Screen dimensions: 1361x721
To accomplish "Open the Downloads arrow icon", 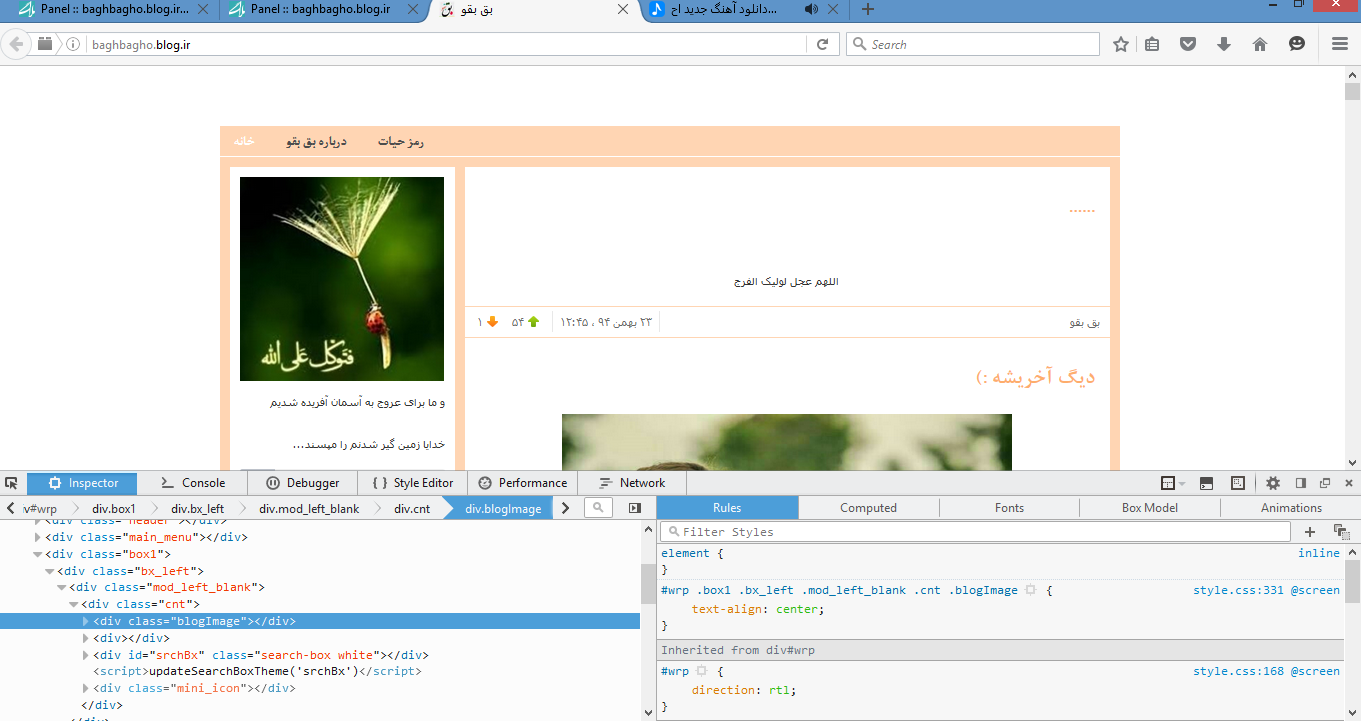I will [x=1223, y=44].
